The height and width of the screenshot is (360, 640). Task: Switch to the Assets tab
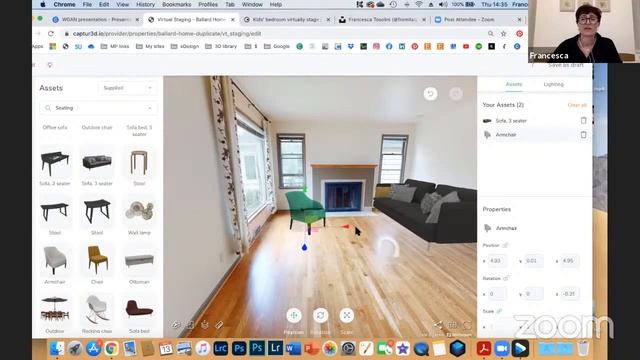pyautogui.click(x=514, y=84)
